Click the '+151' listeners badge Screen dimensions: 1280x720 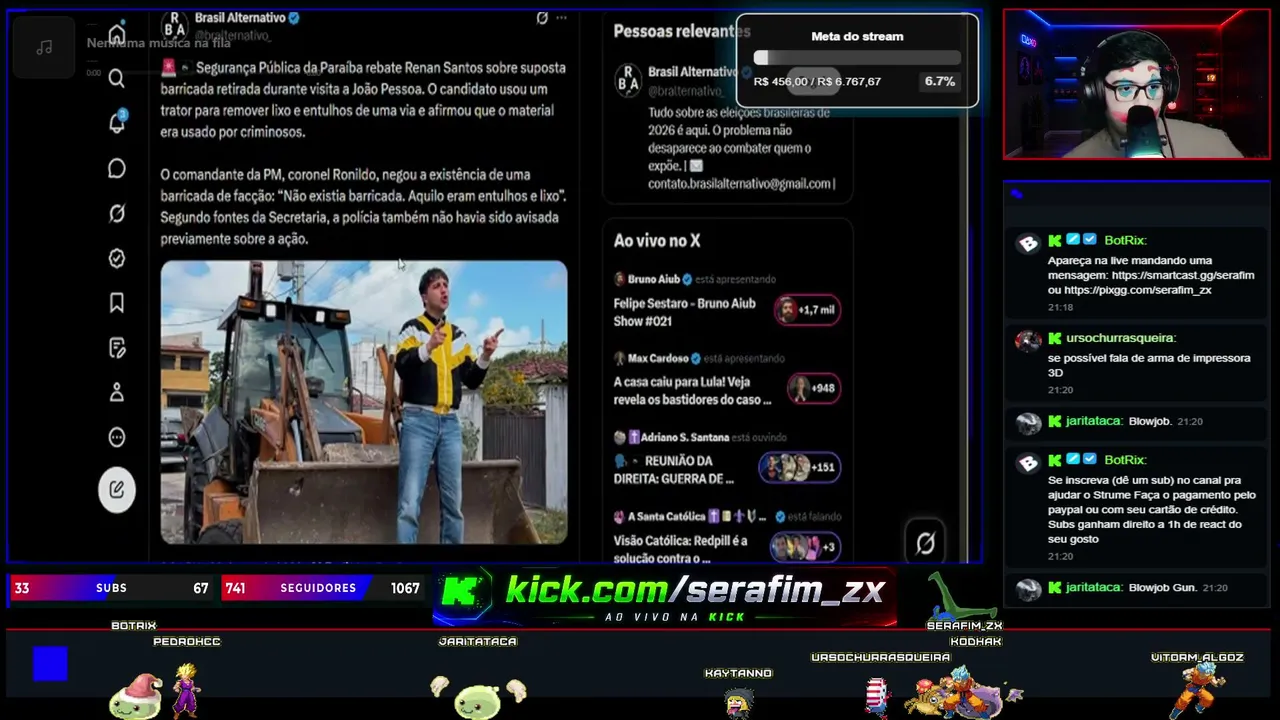799,467
